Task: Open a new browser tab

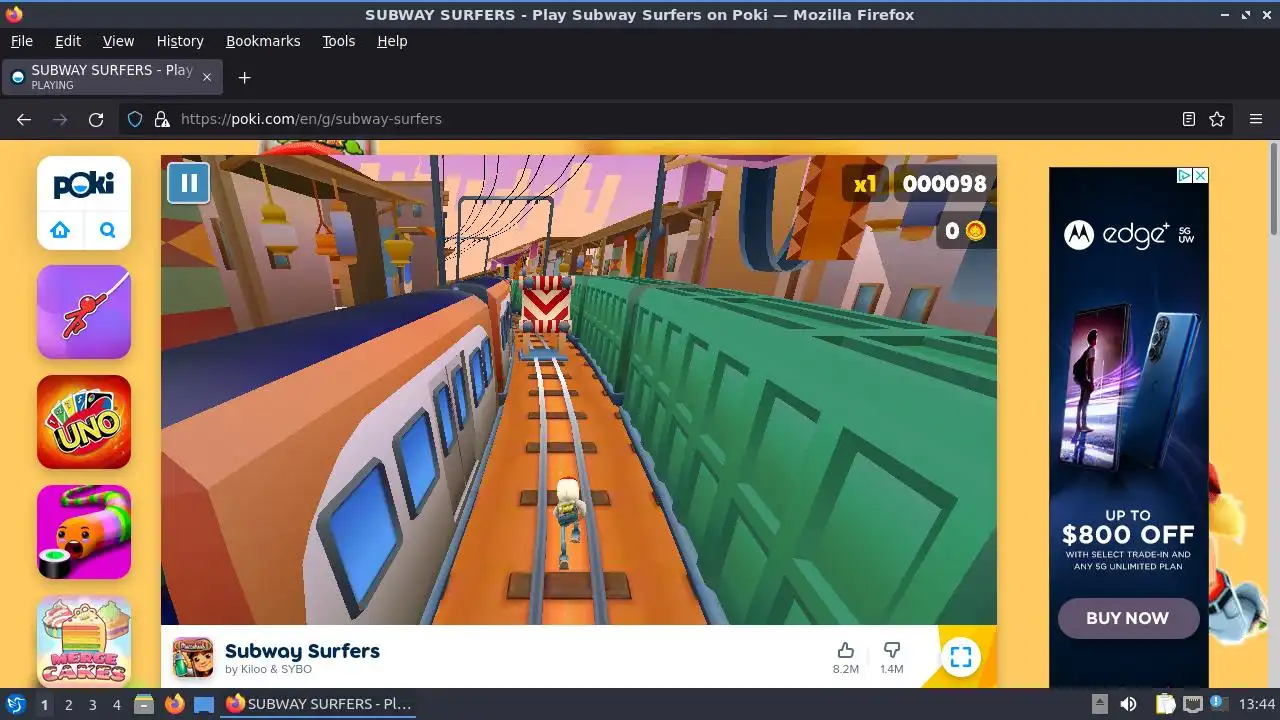Action: click(244, 77)
